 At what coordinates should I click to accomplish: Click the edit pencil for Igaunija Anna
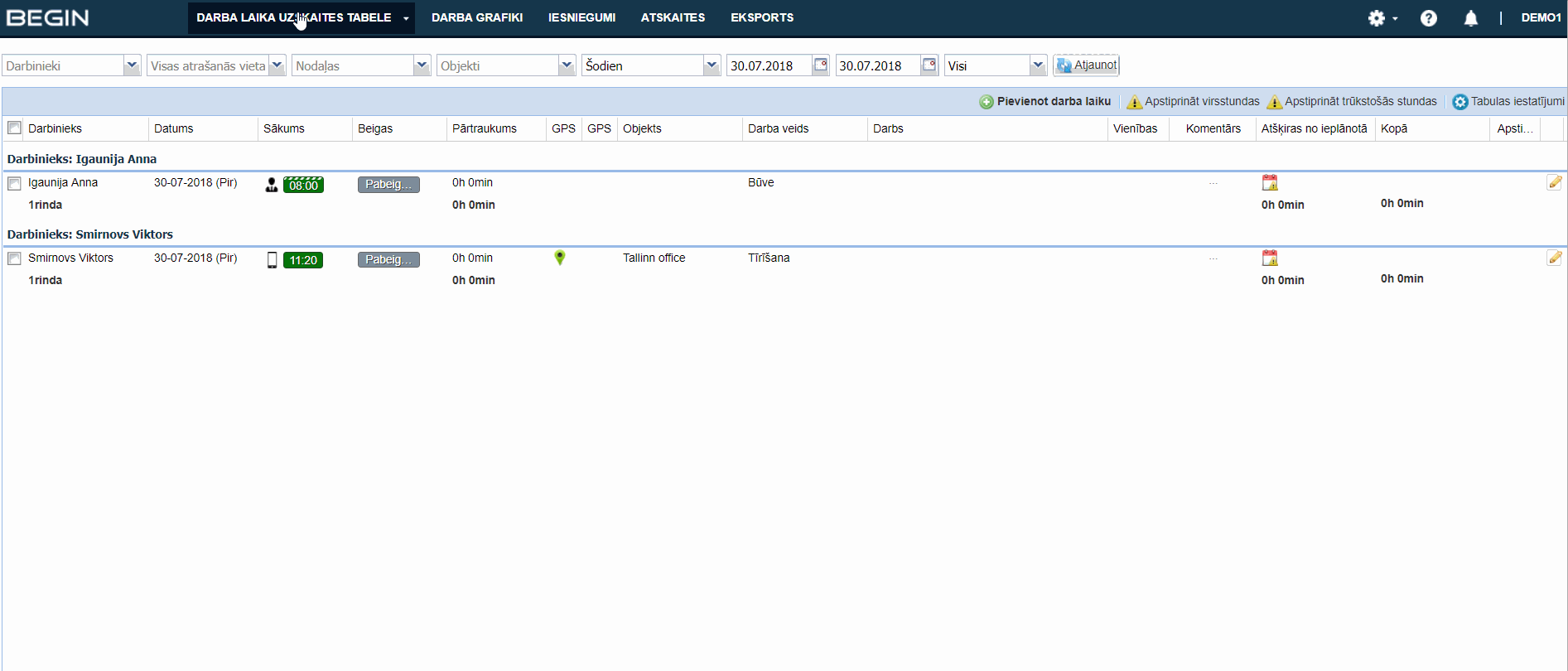pos(1554,182)
